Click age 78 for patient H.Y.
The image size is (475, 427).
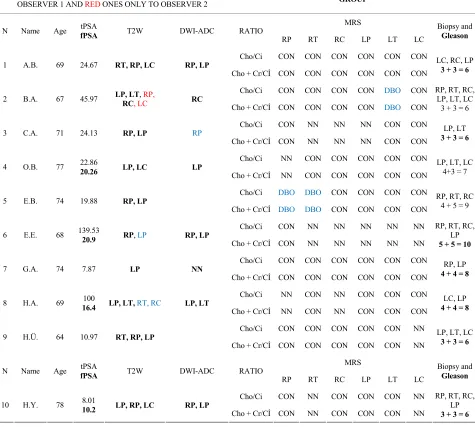click(60, 405)
